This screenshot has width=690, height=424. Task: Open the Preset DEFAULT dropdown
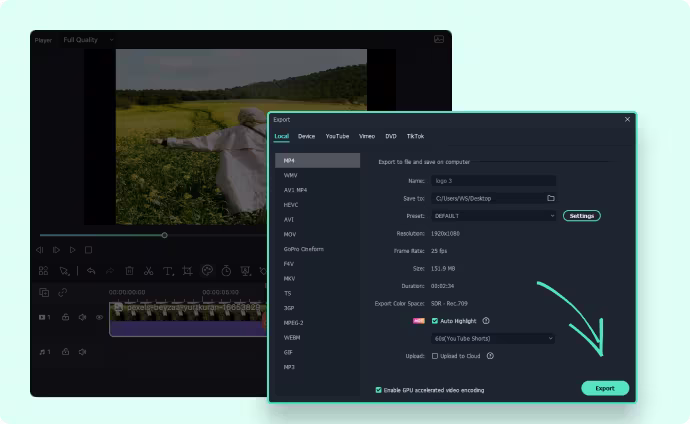493,216
